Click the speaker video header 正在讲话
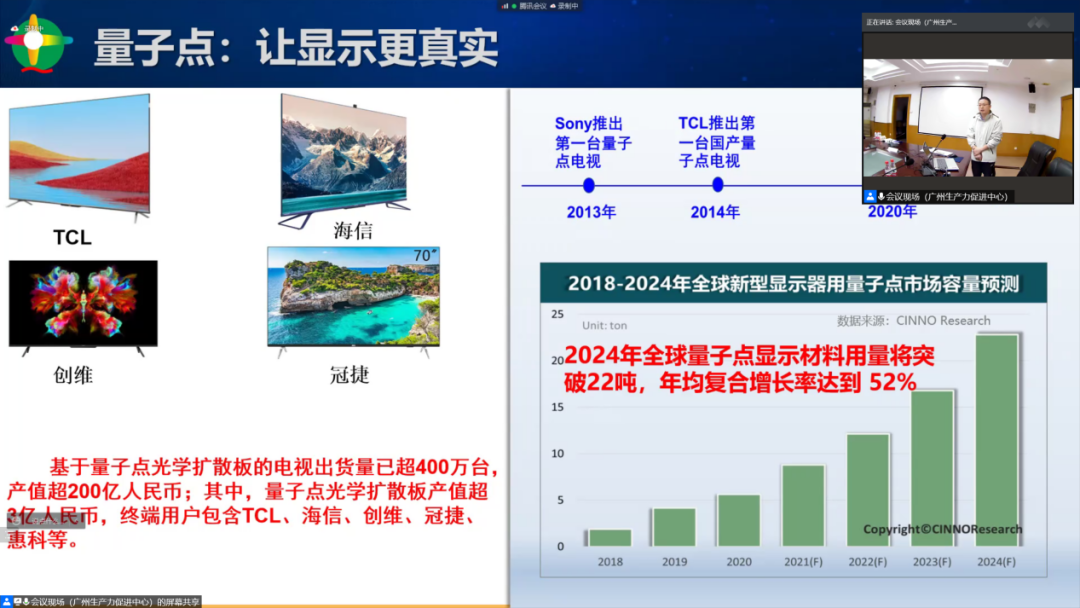1080x608 pixels. [x=911, y=22]
